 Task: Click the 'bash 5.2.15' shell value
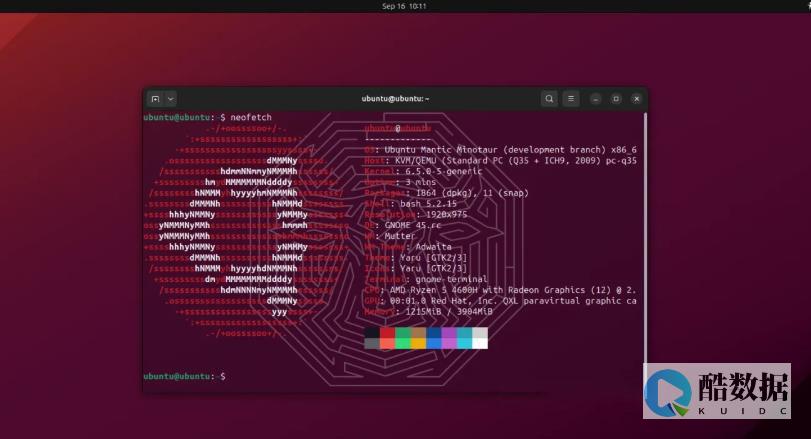click(428, 204)
